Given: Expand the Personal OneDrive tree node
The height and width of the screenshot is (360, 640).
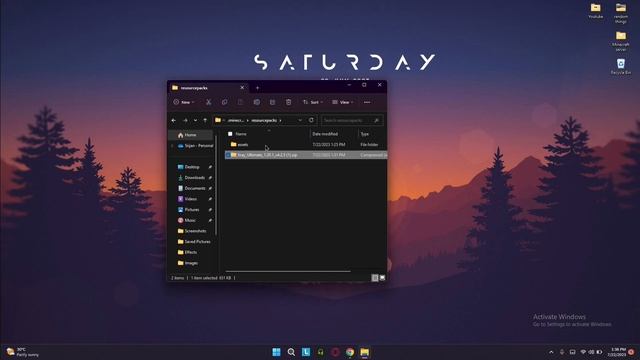Looking at the screenshot, I should coord(172,146).
